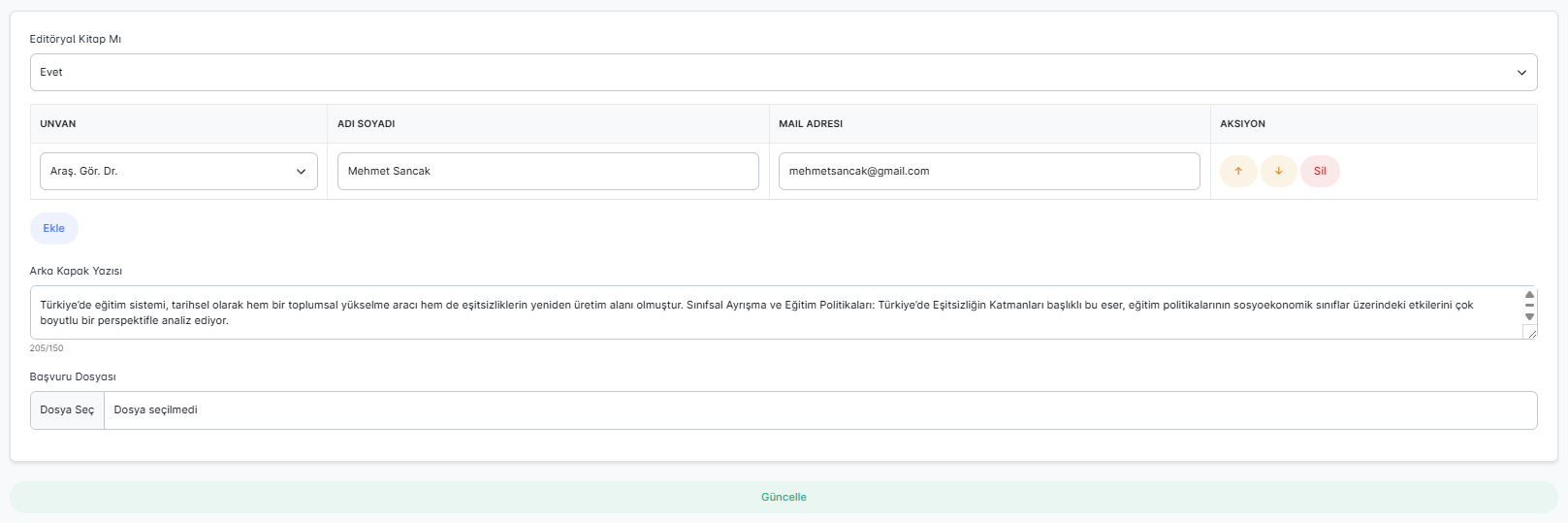This screenshot has height=523, width=1568.
Task: Click inside the Arka Kapak Yazısı text
Action: [x=756, y=312]
